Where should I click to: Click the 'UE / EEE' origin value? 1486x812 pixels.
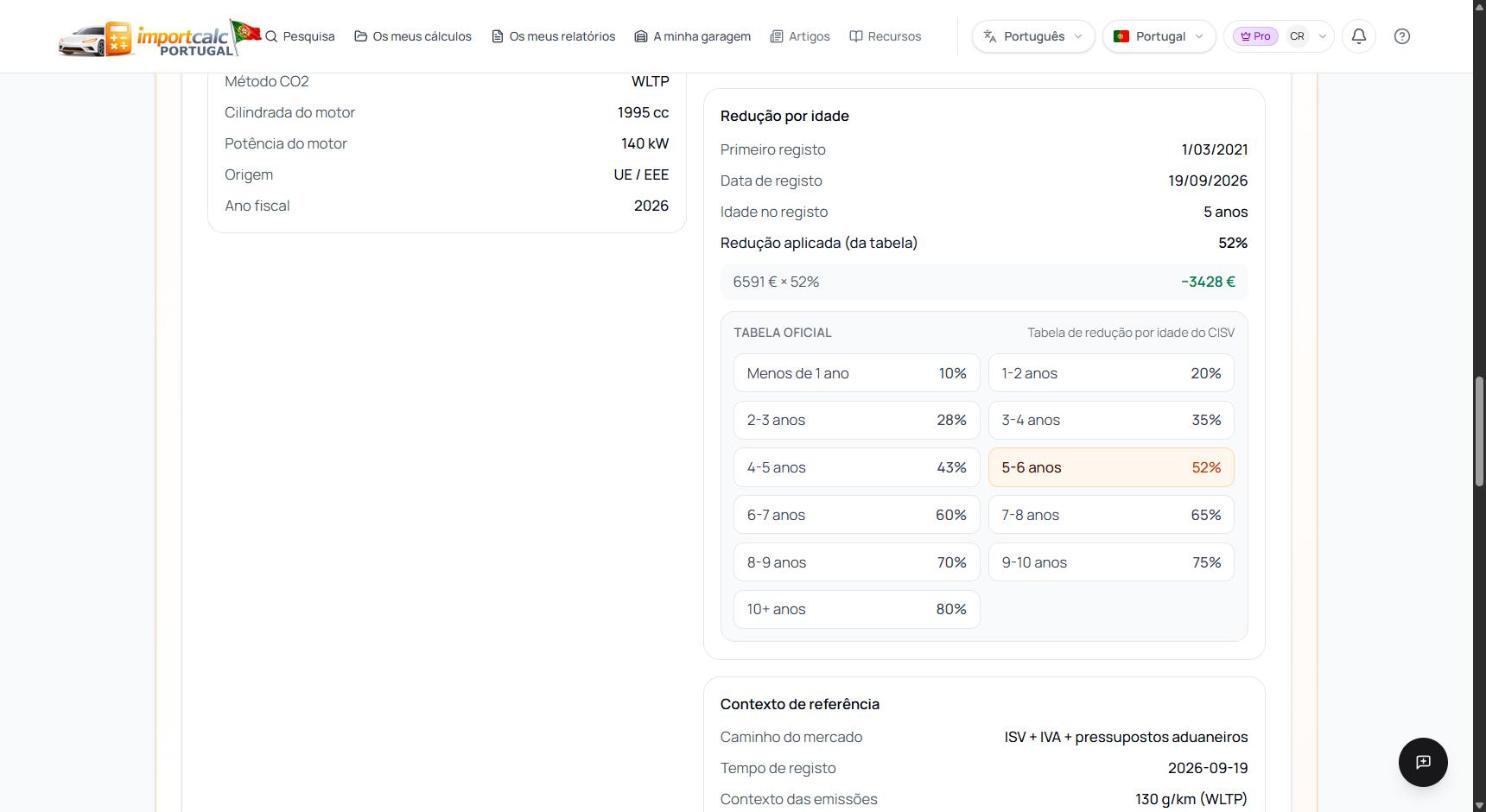[641, 175]
